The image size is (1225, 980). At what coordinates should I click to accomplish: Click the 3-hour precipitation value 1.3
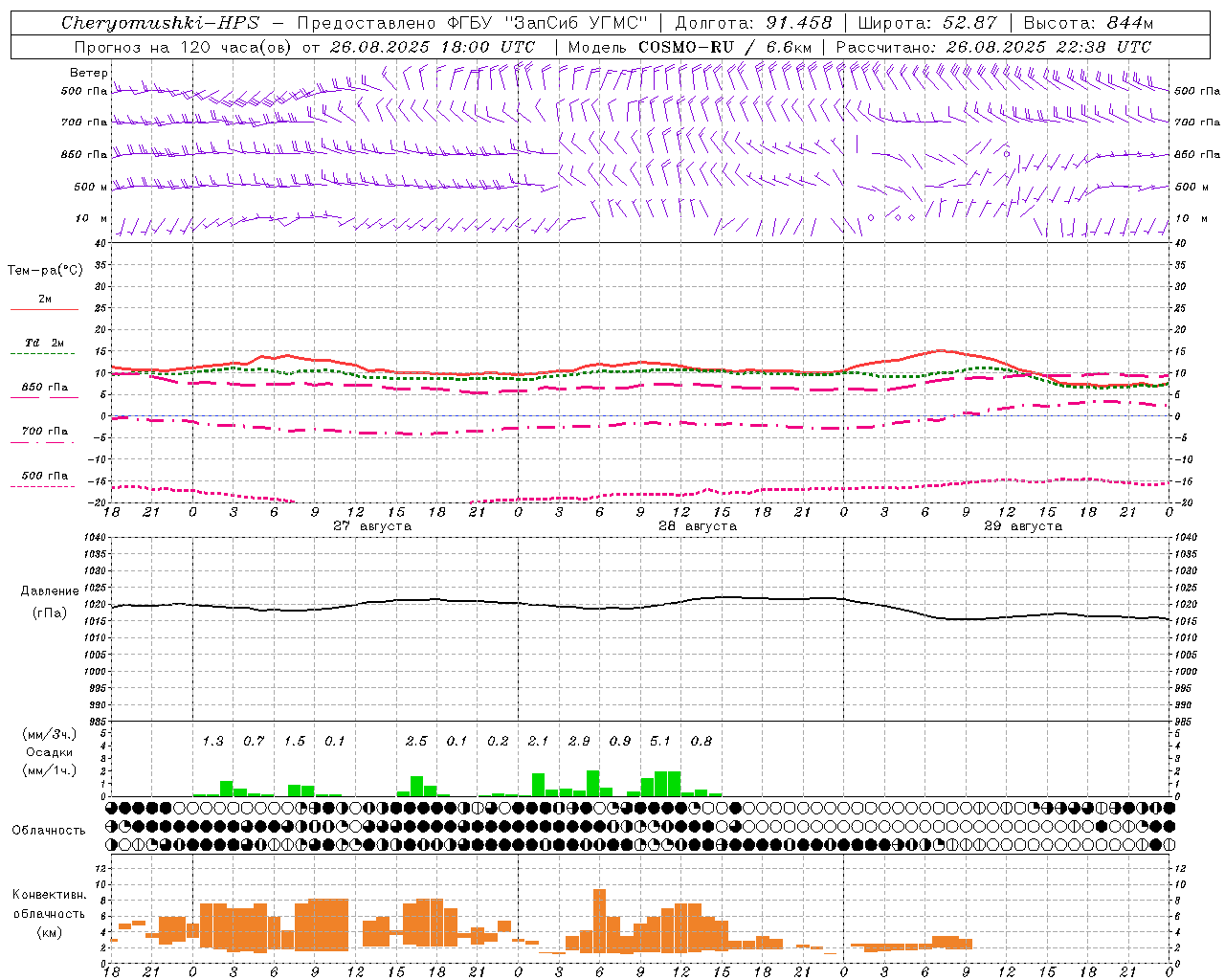[212, 741]
